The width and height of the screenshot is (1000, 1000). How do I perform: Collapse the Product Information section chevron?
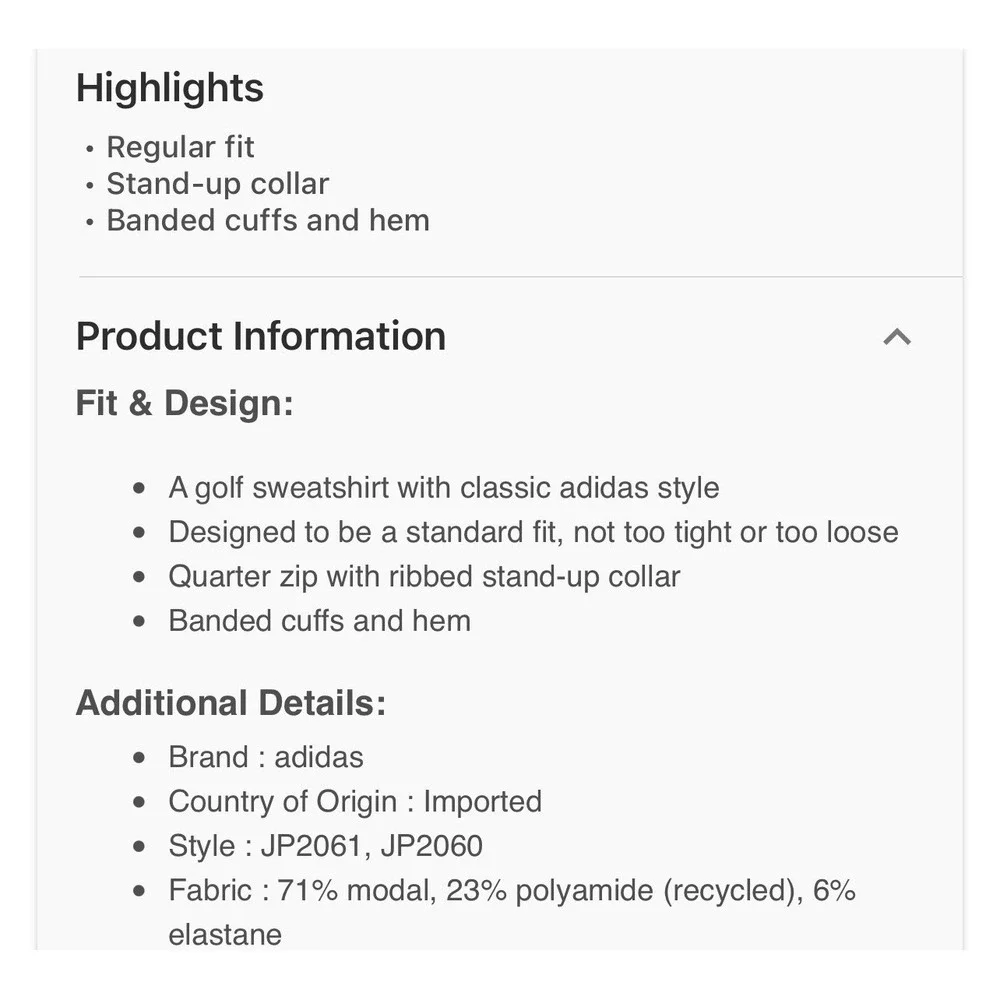click(897, 337)
